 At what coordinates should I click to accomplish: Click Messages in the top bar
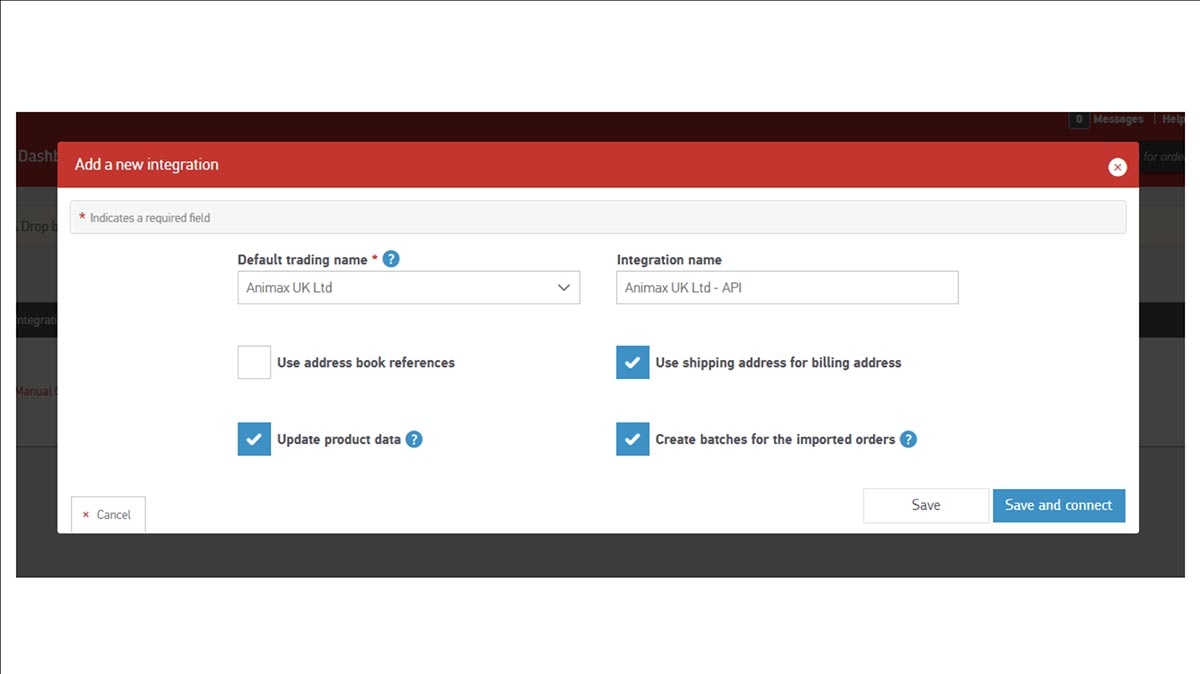1118,119
